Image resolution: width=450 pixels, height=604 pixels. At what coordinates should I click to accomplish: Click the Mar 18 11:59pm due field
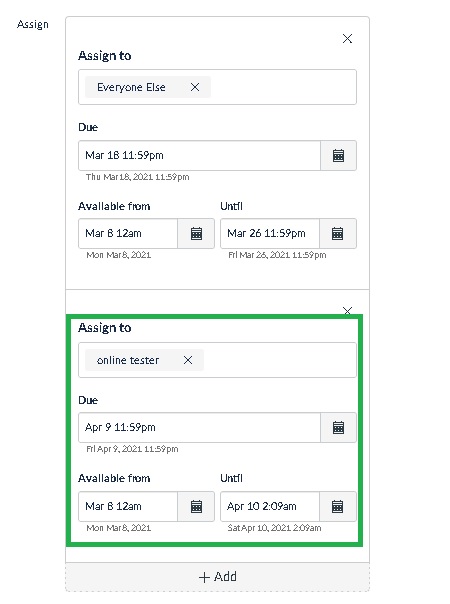coord(199,156)
